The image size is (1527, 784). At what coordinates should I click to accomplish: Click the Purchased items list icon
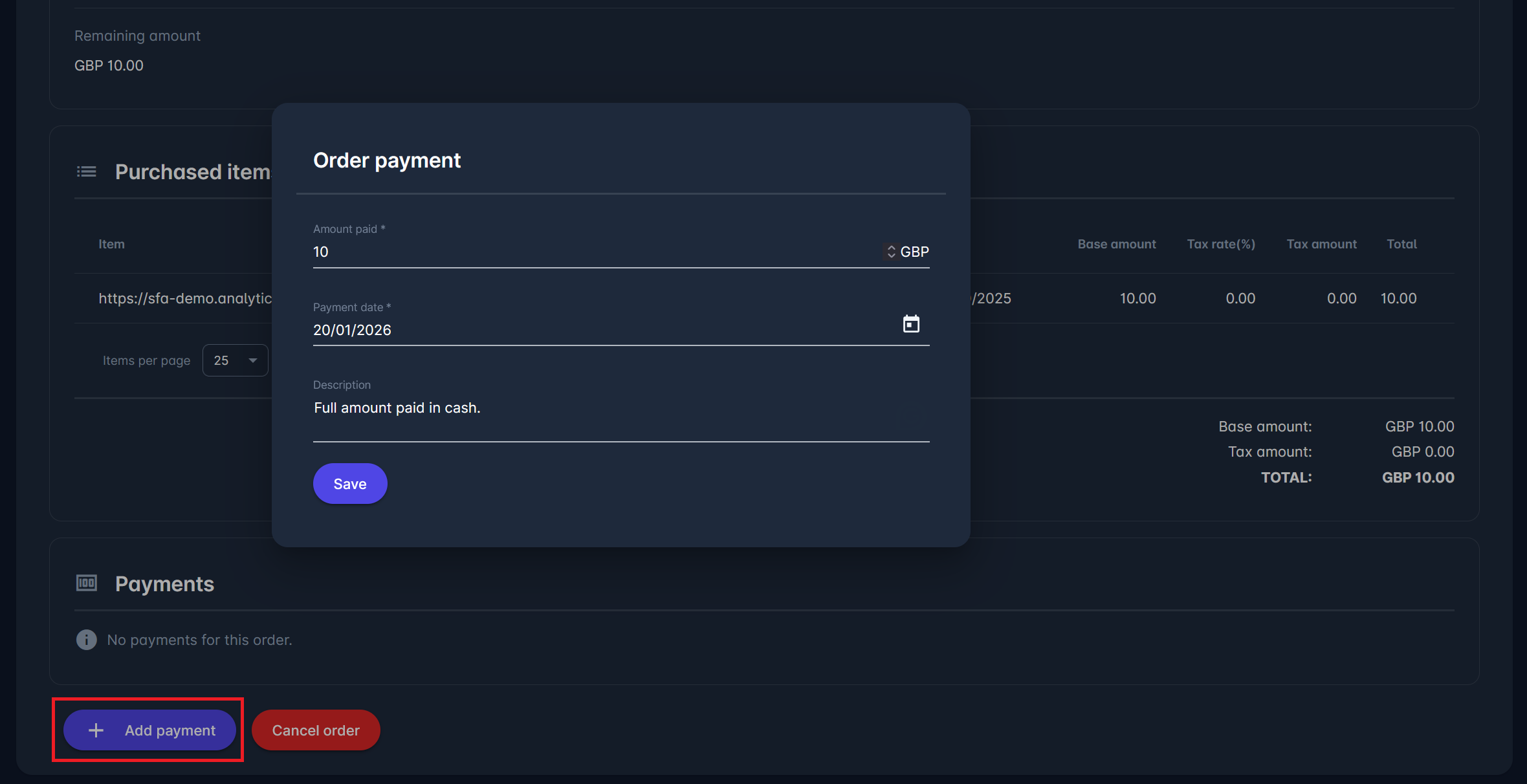click(87, 171)
